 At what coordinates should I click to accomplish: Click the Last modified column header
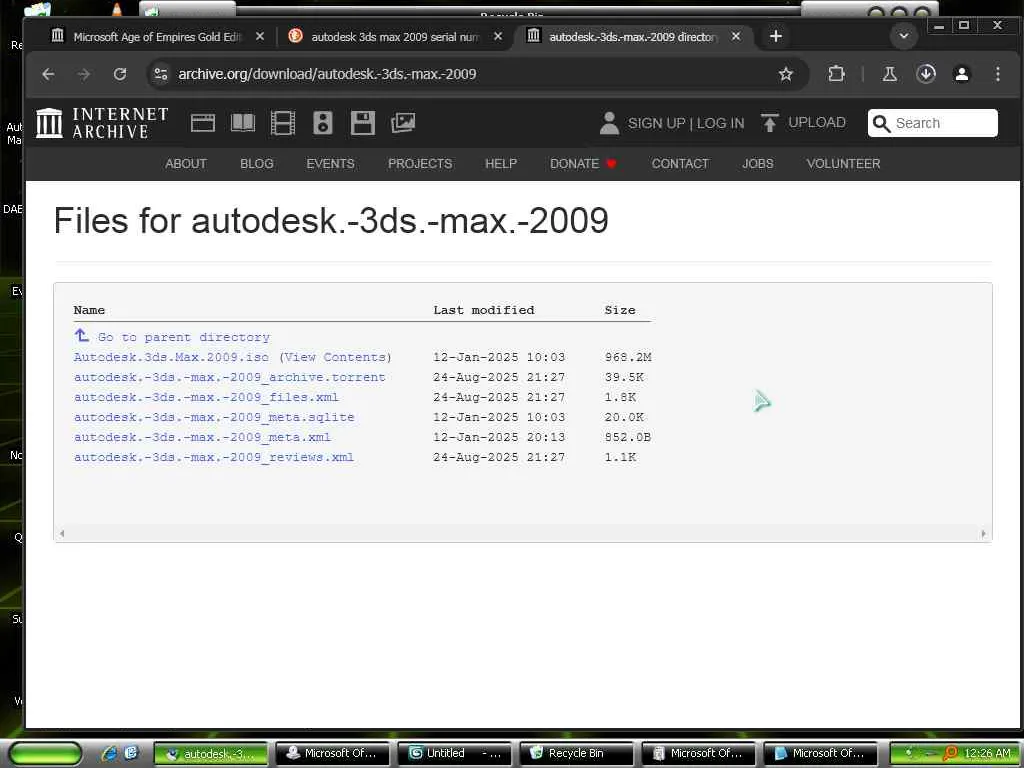tap(484, 310)
